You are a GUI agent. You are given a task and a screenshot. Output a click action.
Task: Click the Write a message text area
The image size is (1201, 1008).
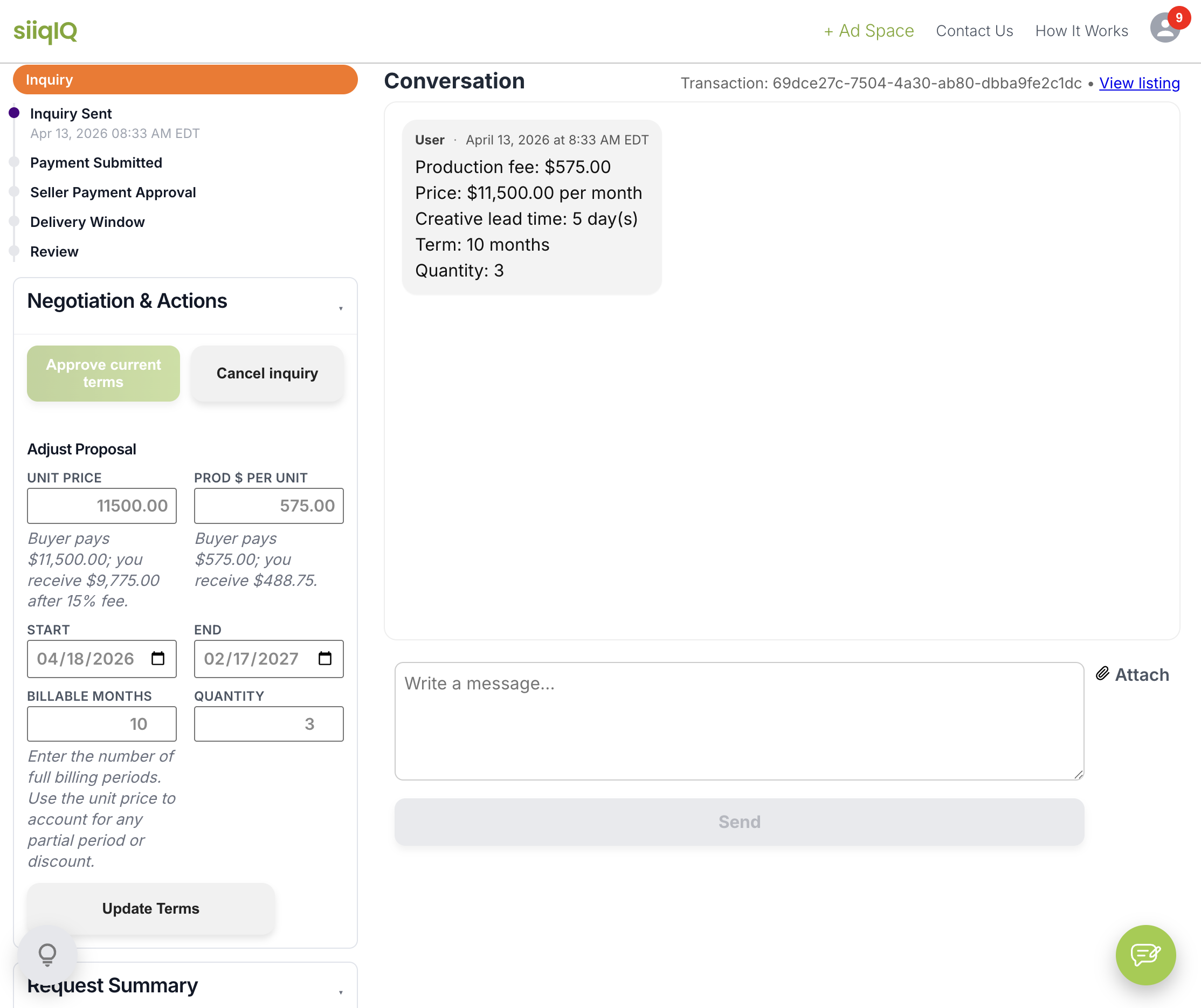(739, 720)
